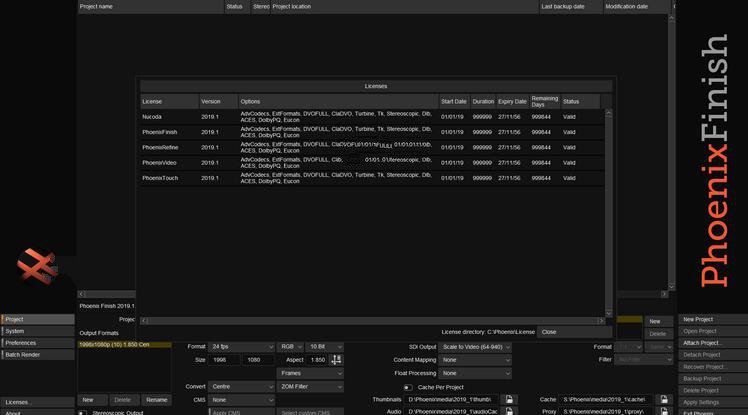
Task: Select the PhoenixFinish license row
Action: 372,132
